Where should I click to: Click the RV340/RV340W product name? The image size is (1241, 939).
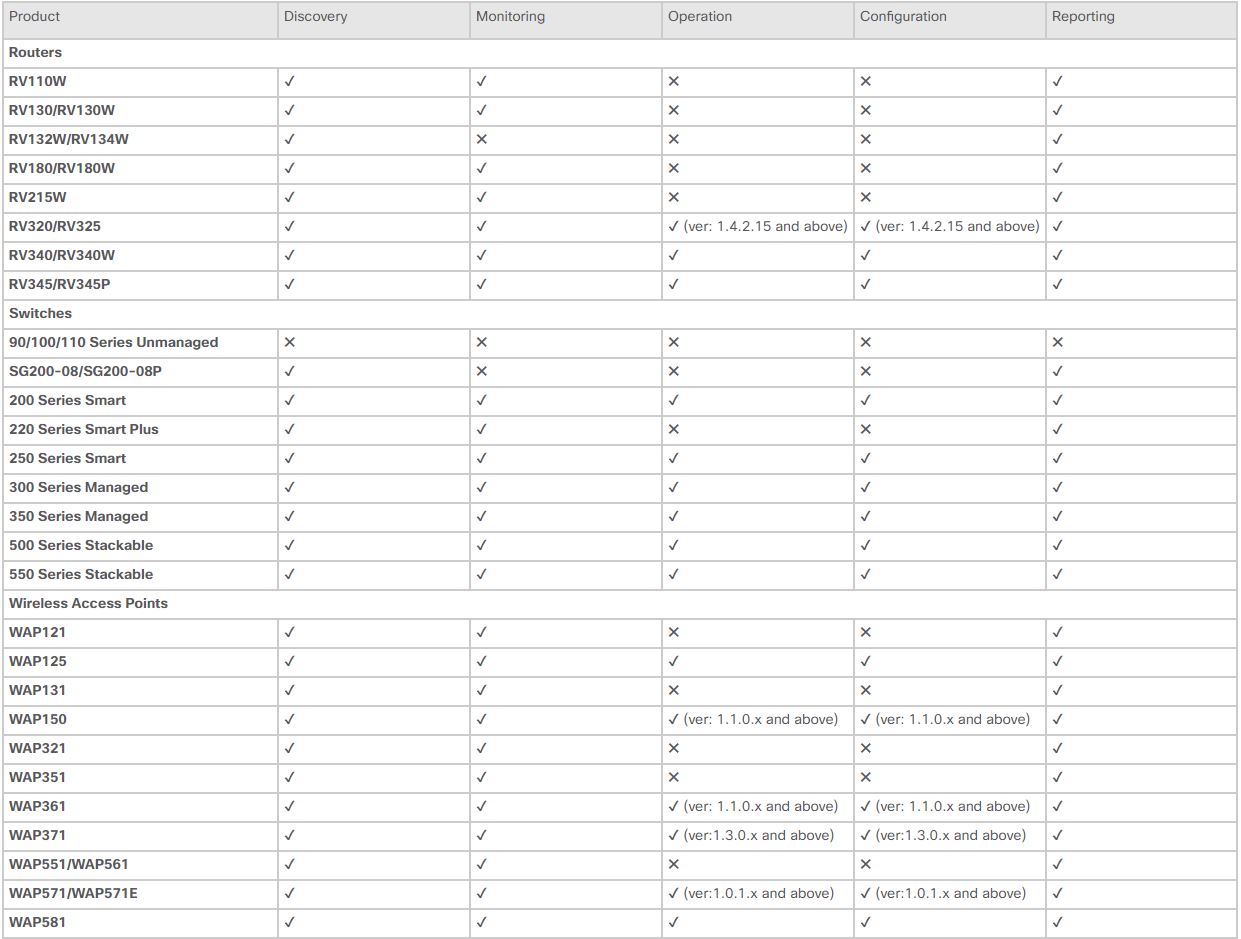[62, 255]
